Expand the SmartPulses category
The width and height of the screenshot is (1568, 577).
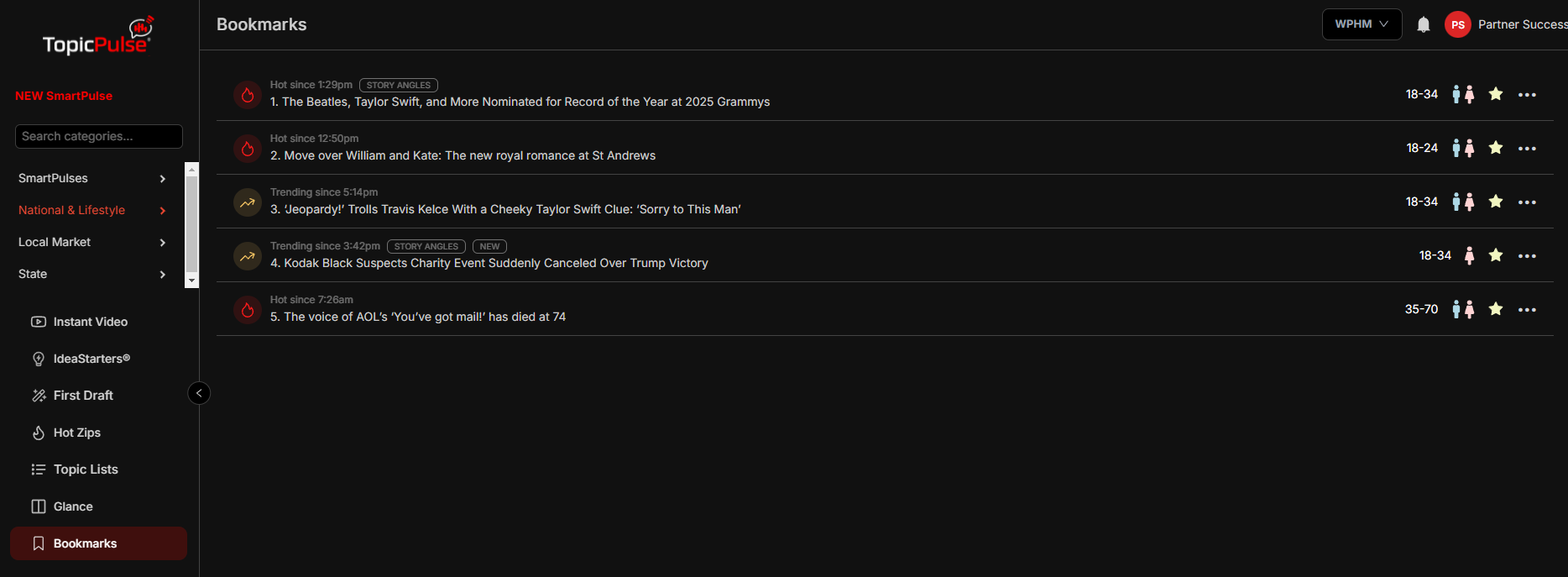[92, 178]
